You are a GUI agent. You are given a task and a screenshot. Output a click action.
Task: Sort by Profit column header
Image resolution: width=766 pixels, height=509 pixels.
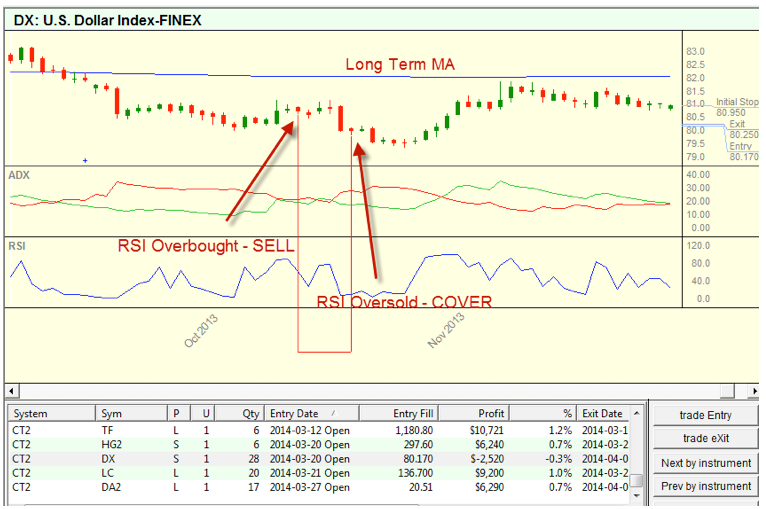pos(474,414)
